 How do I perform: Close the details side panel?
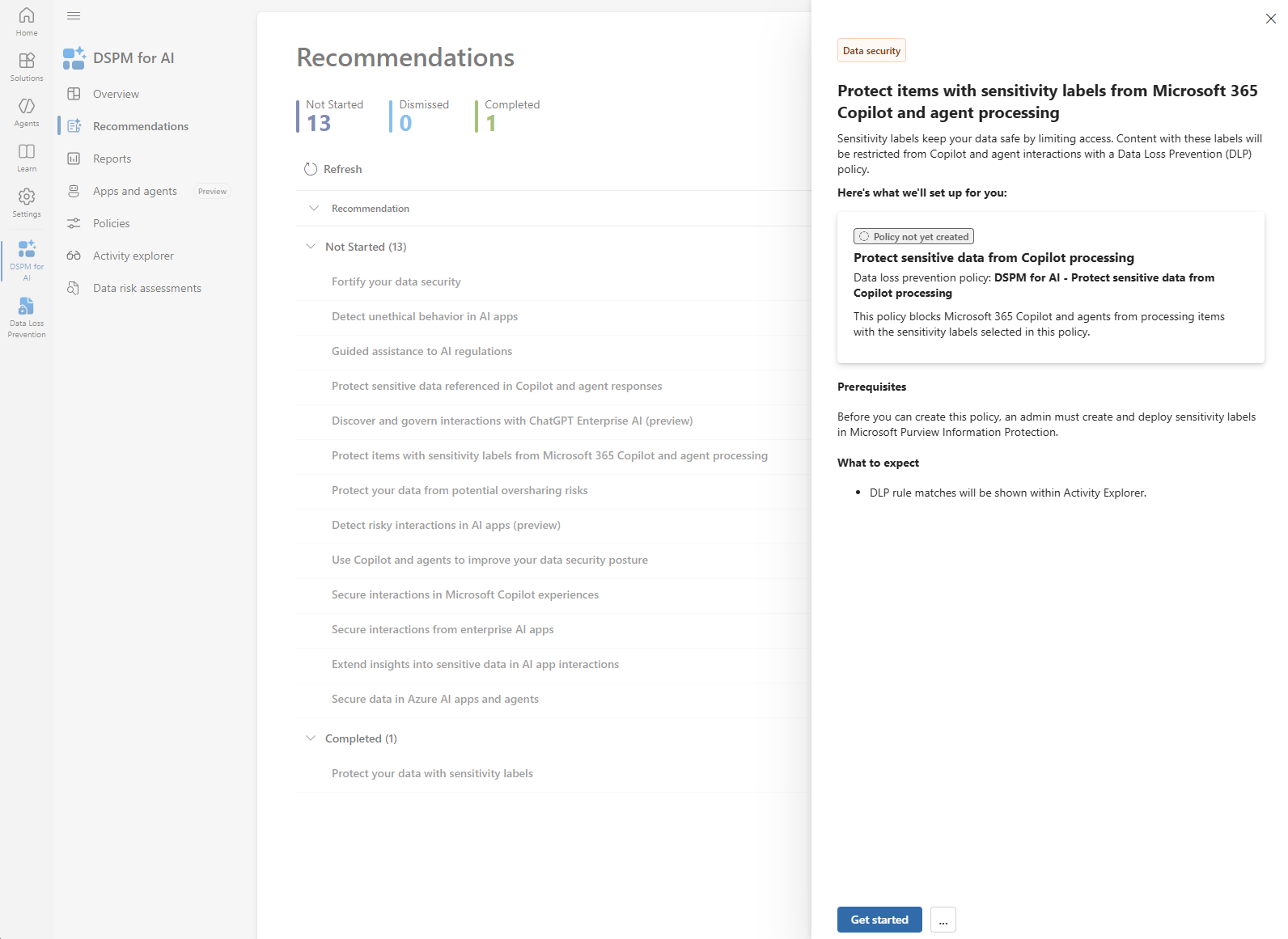point(1271,19)
